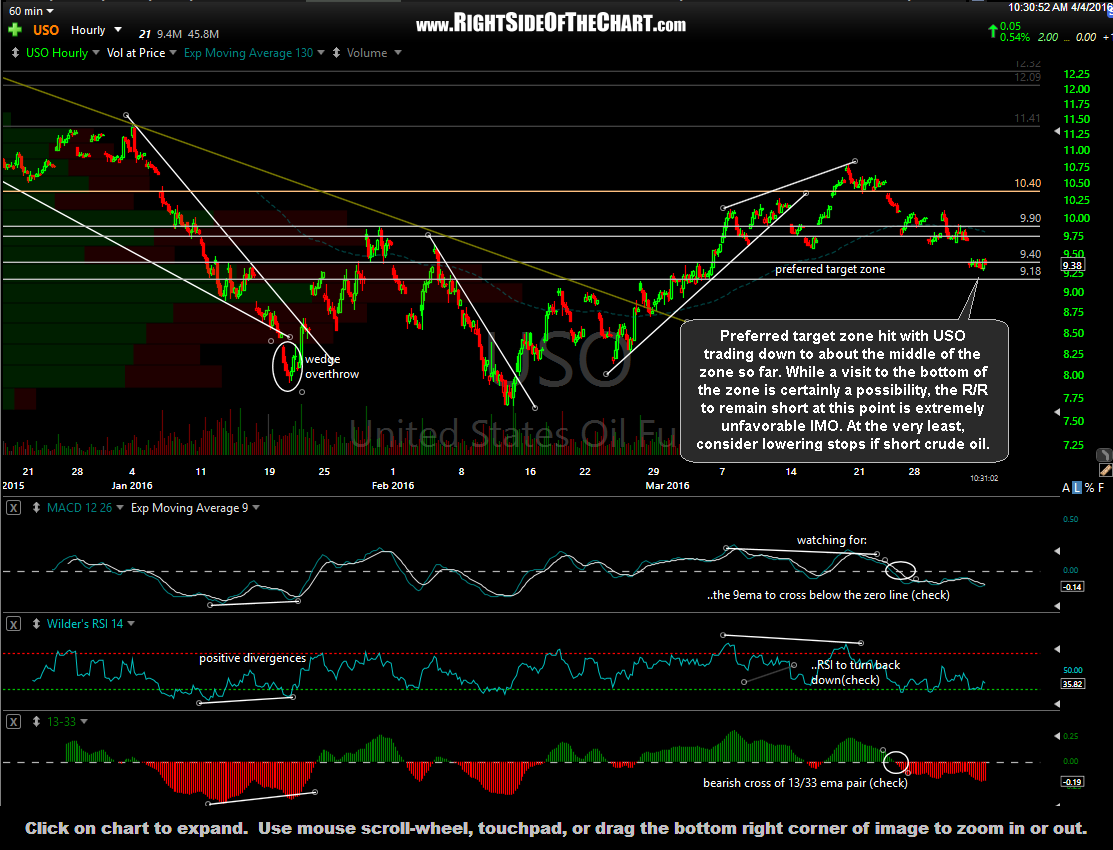Open the Volume indicator menu
Screen dimensions: 1113x850
pos(374,53)
